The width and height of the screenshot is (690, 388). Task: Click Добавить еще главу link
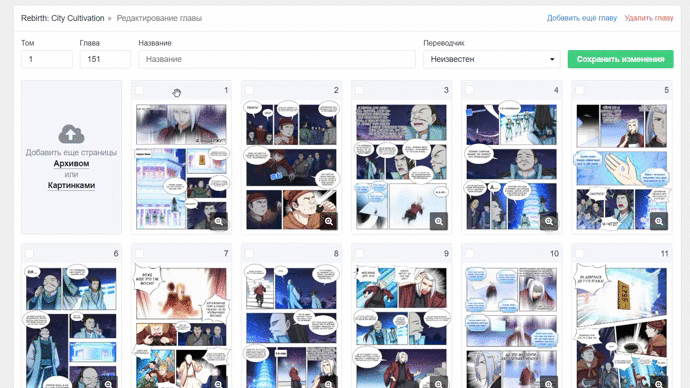click(582, 18)
